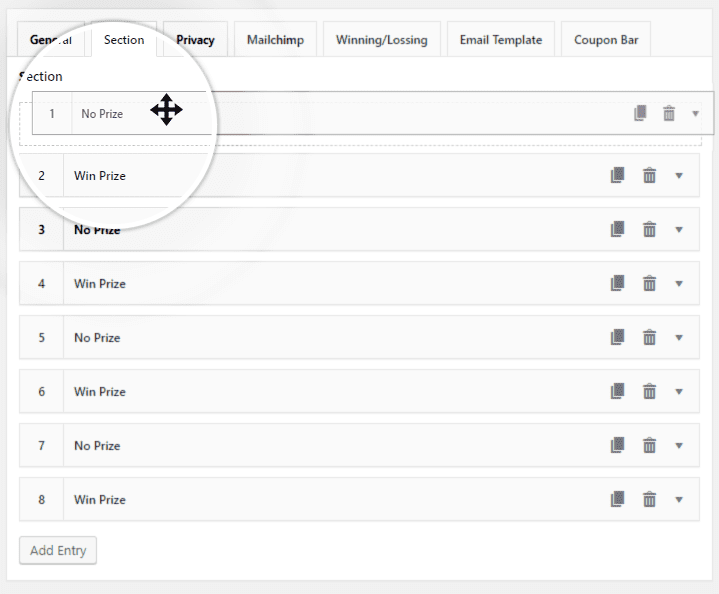
Task: Duplicate section 6 Win Prize entry
Action: [618, 391]
